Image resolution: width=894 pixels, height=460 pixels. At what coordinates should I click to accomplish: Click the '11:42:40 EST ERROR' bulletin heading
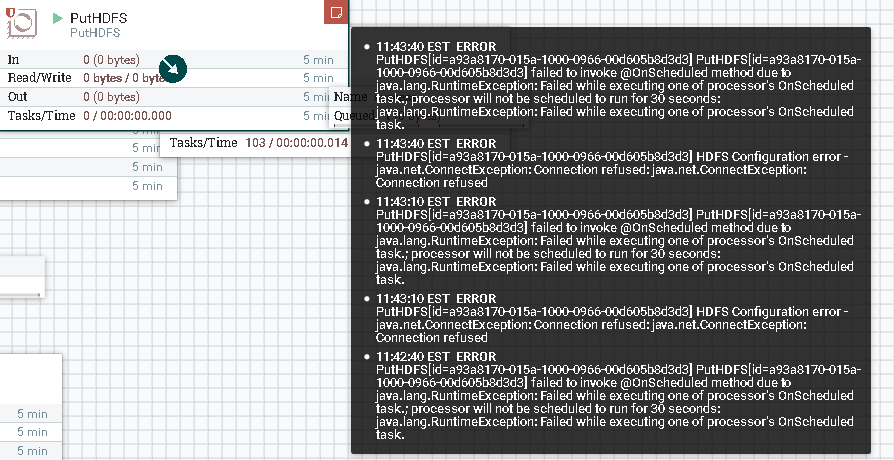tap(436, 357)
